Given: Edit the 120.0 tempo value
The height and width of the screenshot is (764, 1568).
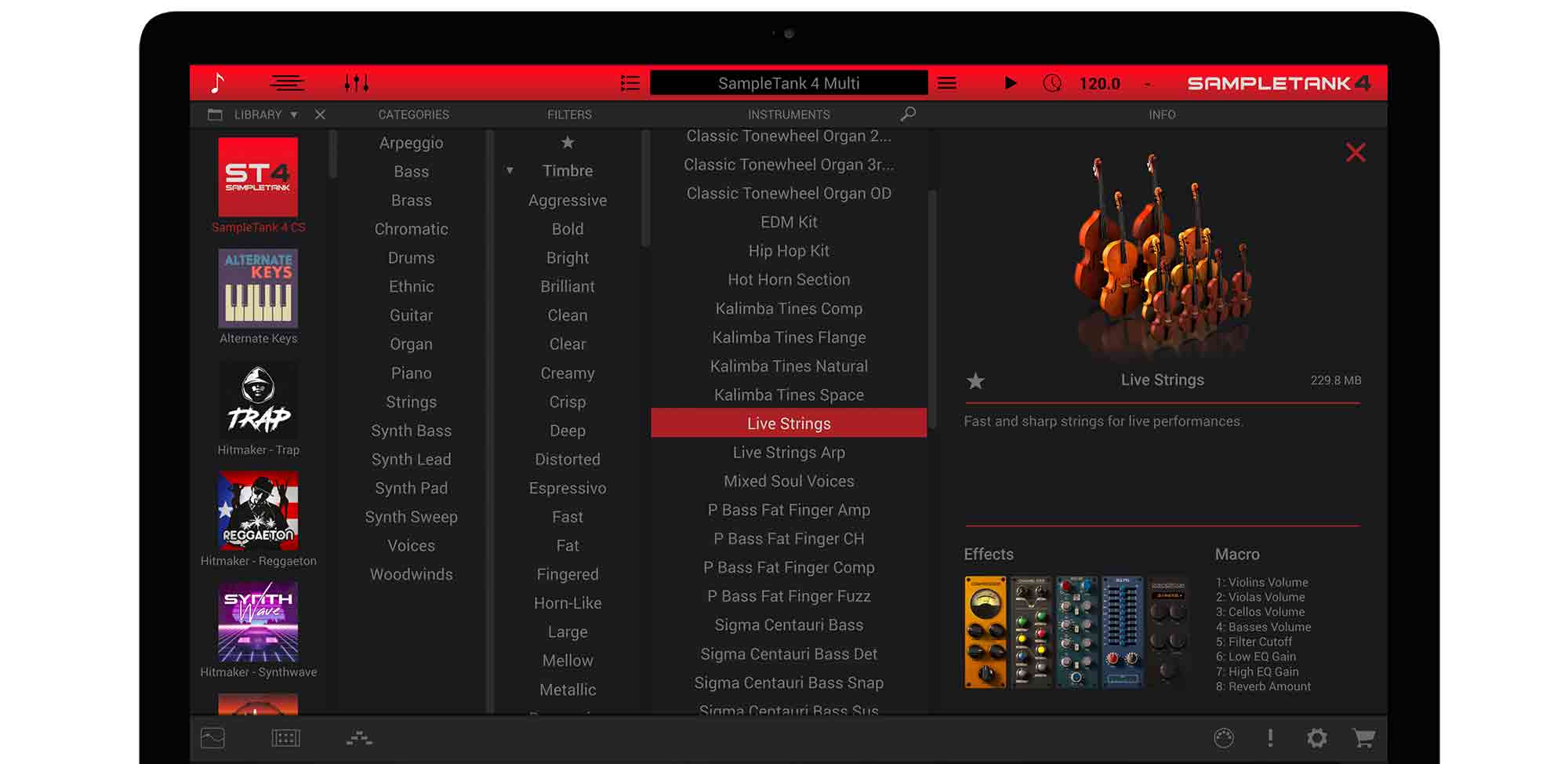Looking at the screenshot, I should [x=1099, y=83].
